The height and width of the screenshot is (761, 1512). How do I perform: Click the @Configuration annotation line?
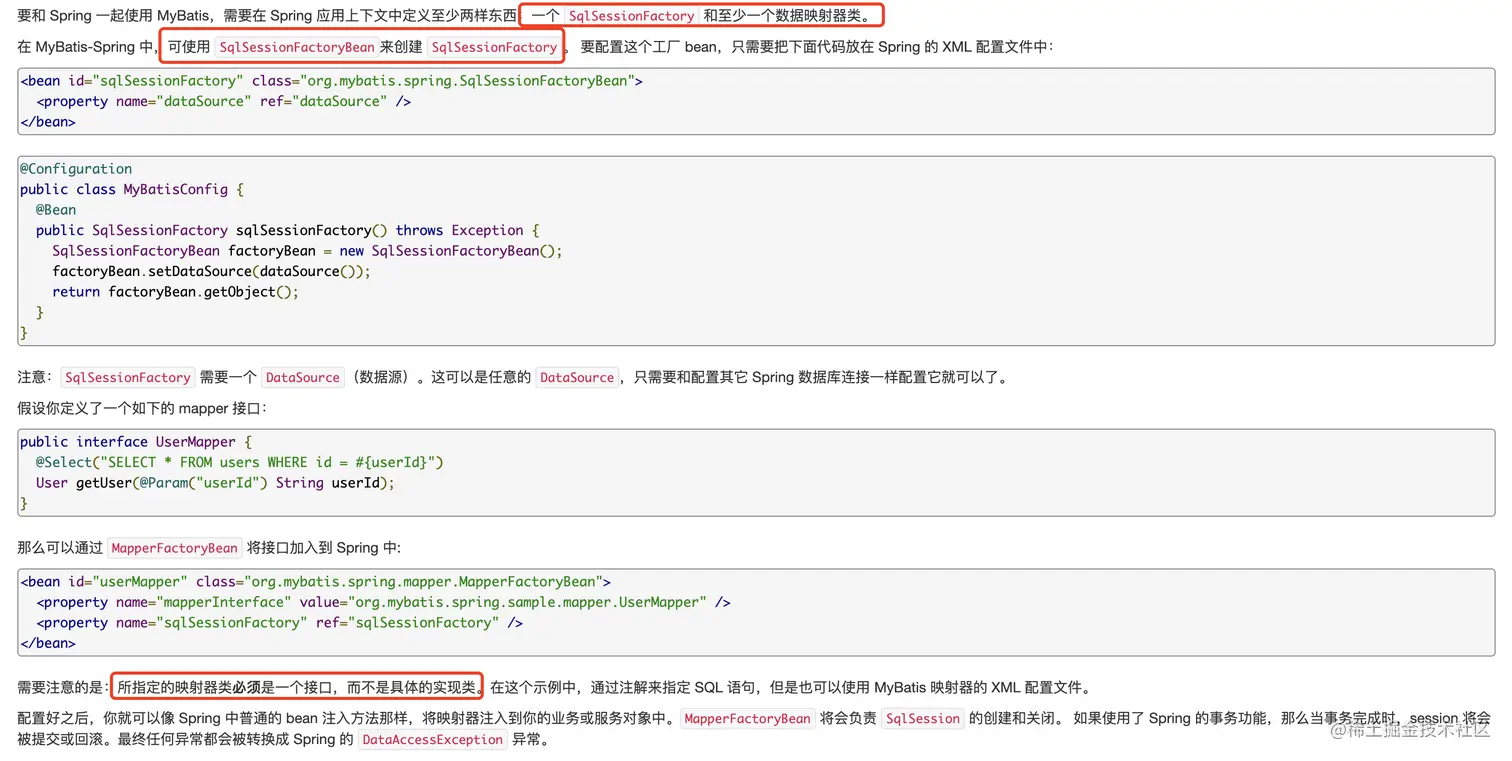[76, 169]
